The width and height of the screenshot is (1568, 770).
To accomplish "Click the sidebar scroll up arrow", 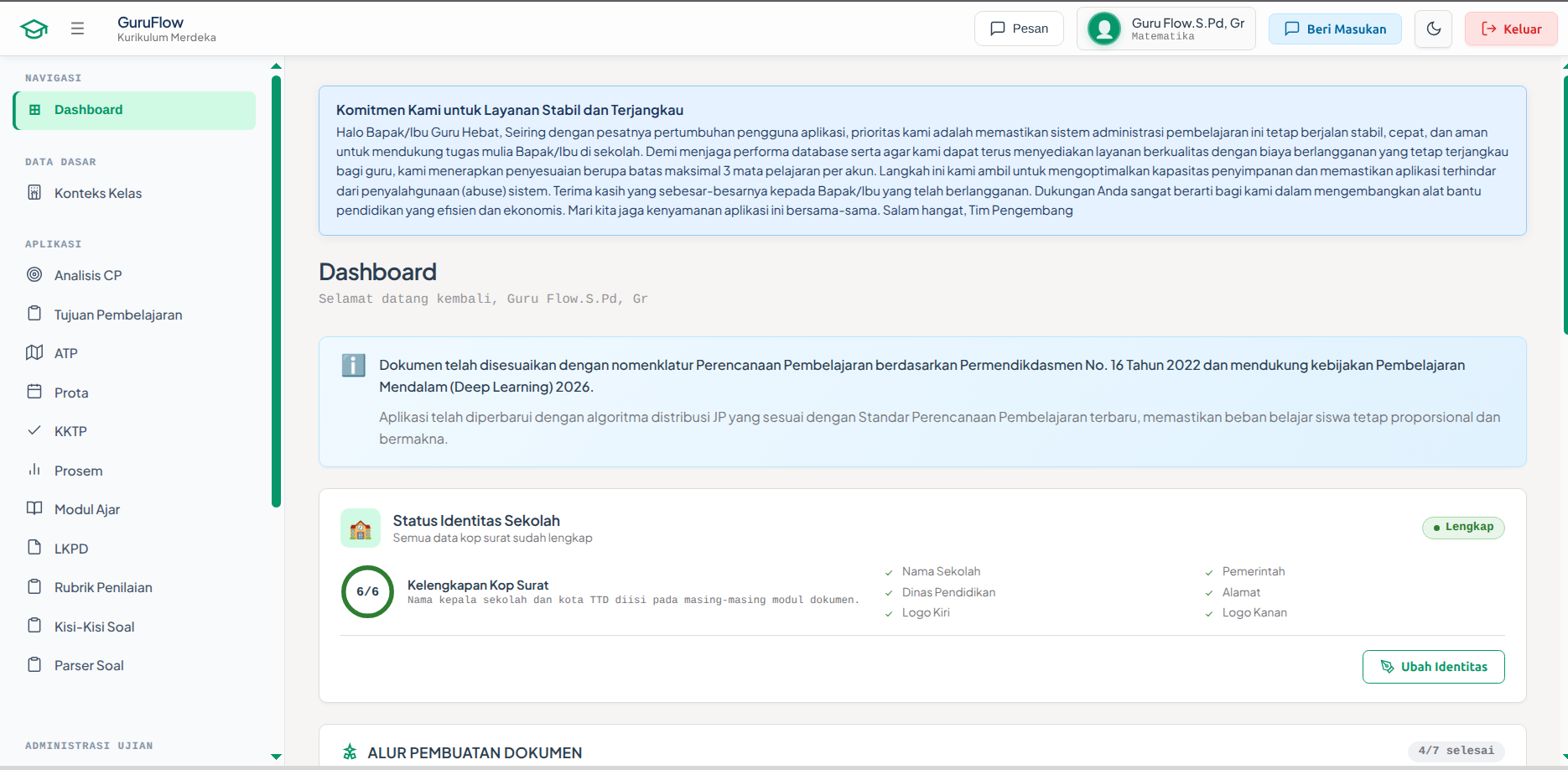I will [x=276, y=66].
